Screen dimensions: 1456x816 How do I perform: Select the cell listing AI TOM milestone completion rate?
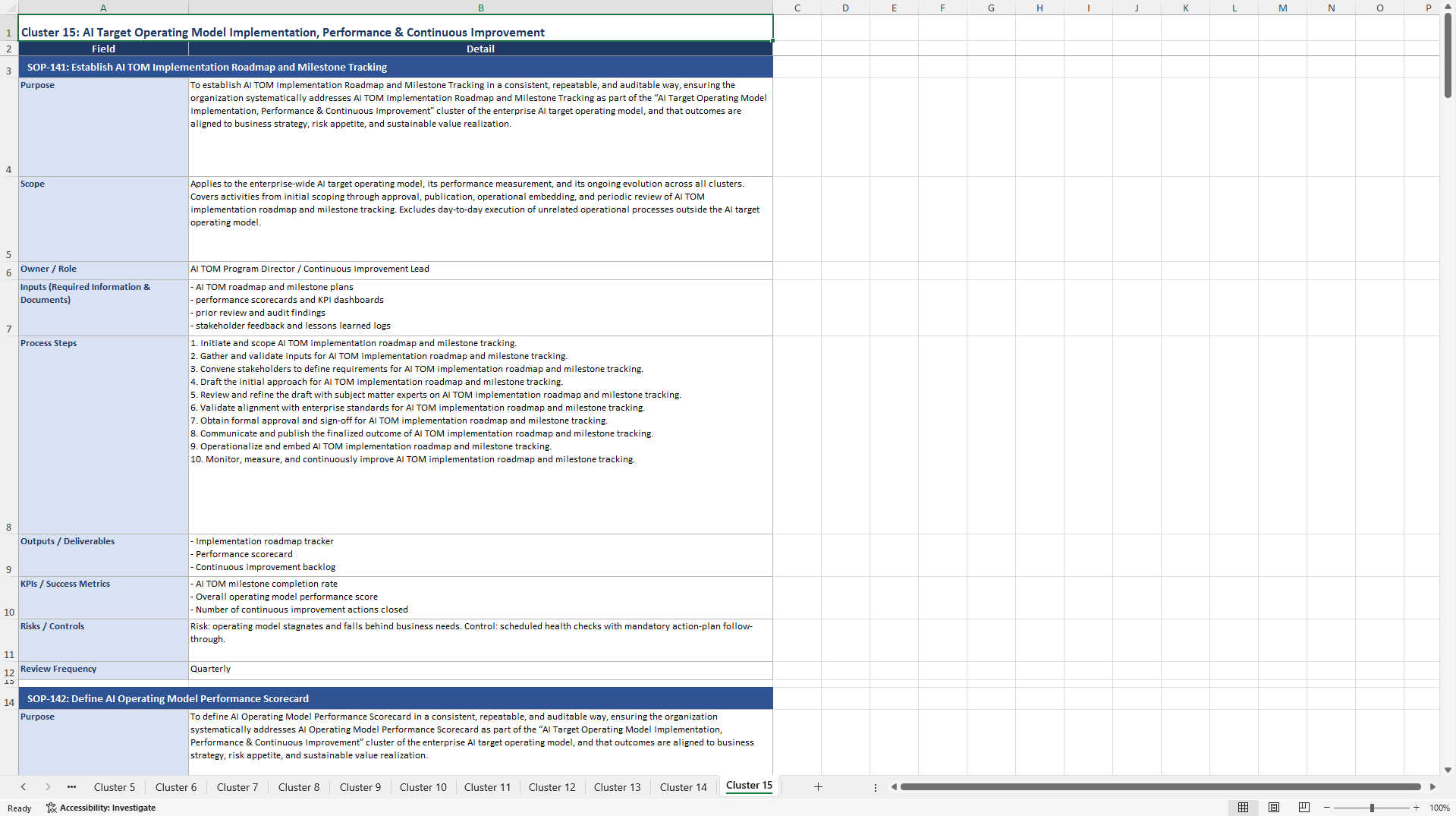tap(480, 598)
